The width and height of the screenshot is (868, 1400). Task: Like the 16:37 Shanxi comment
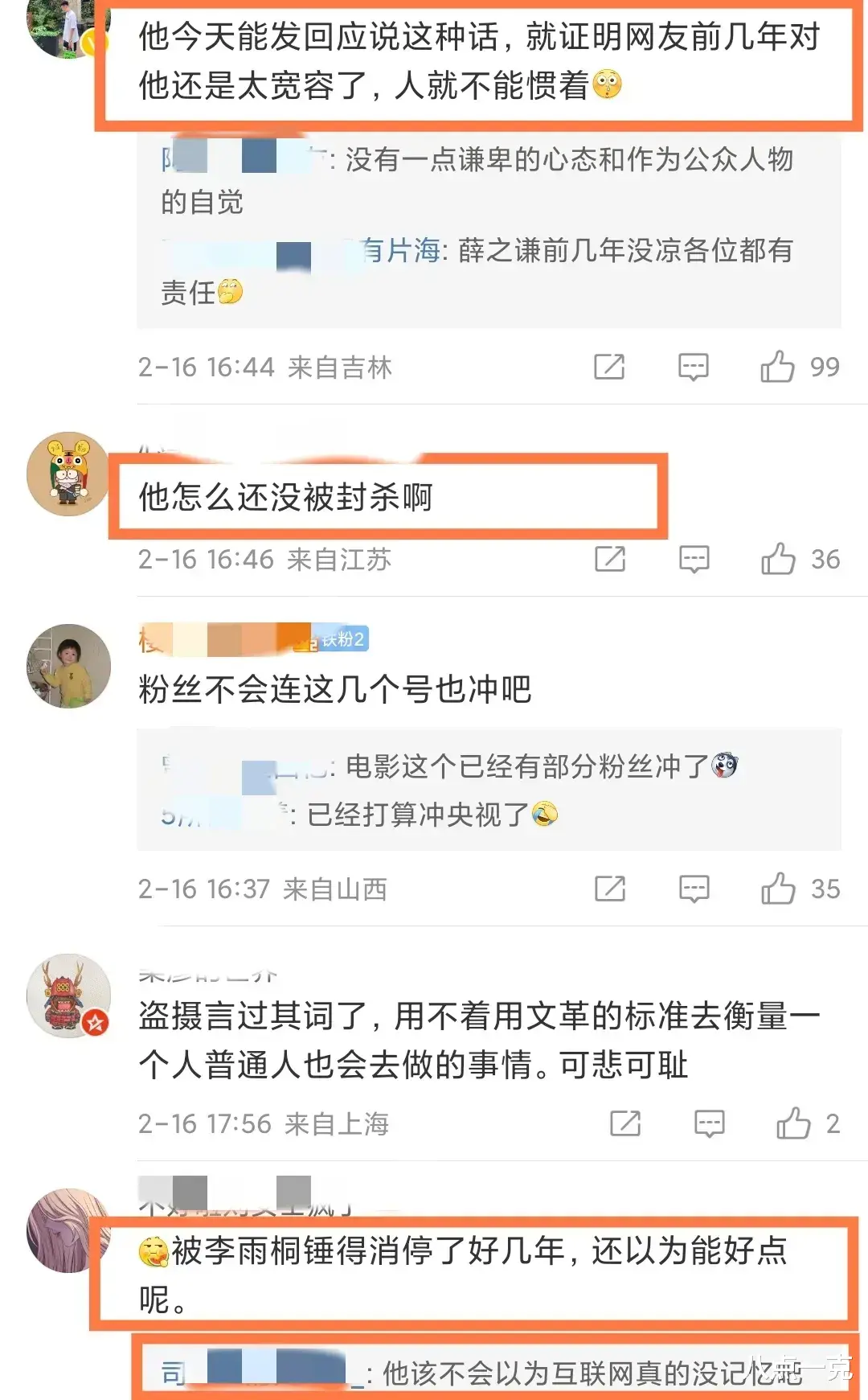pos(778,889)
